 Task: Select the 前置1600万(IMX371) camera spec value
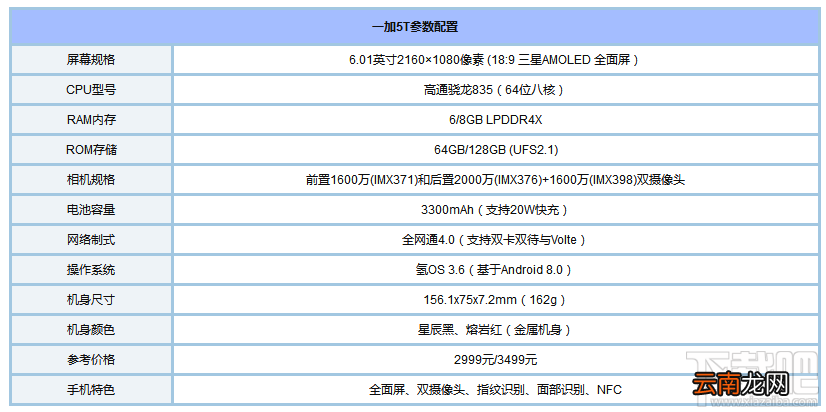[494, 180]
